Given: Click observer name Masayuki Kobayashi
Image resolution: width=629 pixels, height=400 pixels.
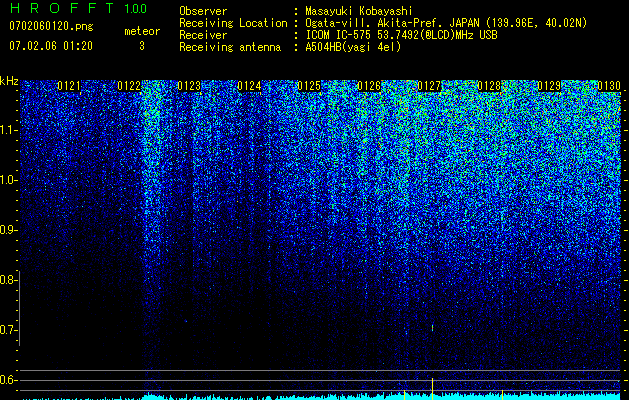Looking at the screenshot, I should (358, 11).
